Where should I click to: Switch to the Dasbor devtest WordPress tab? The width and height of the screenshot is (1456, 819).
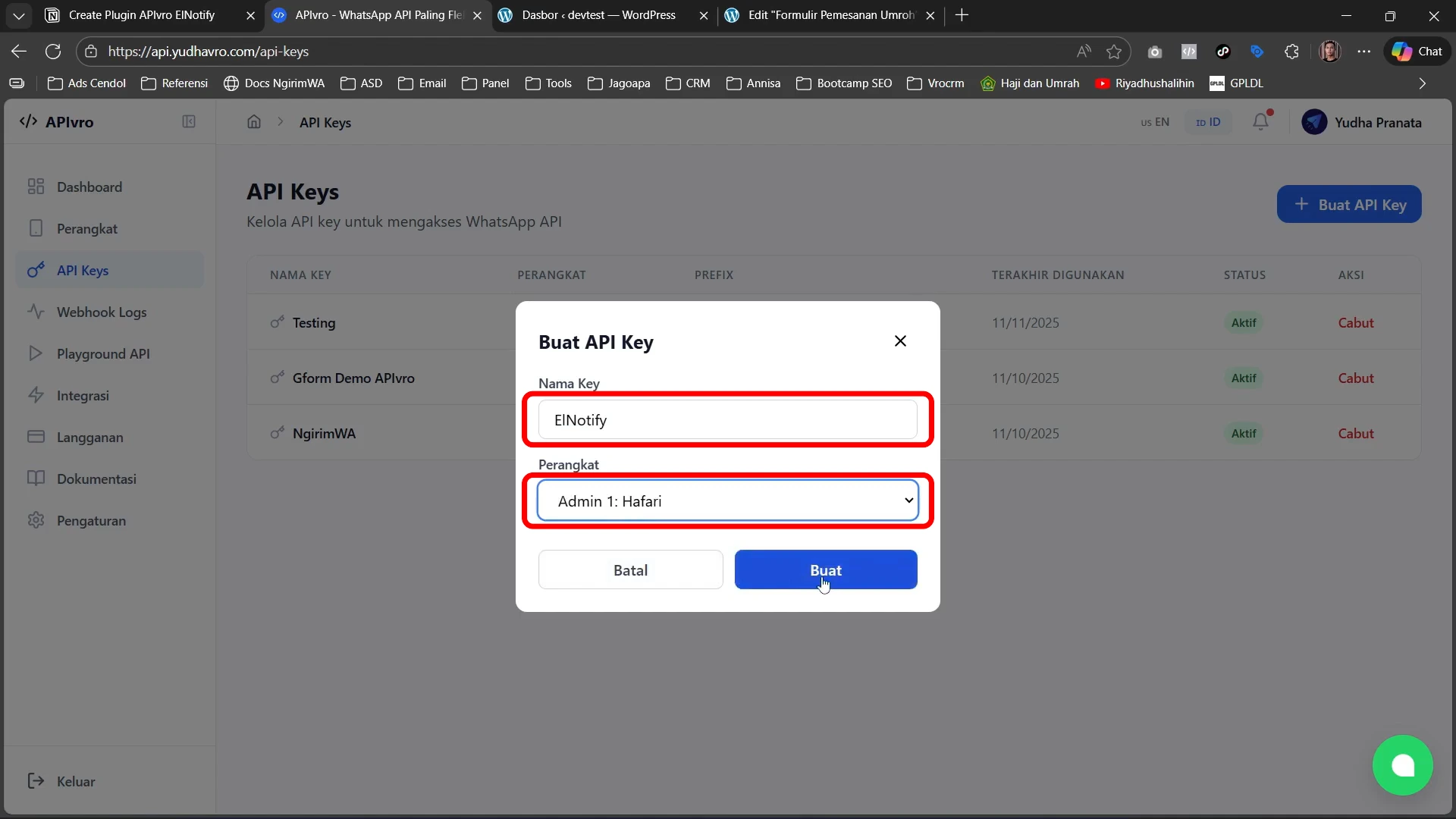point(598,15)
